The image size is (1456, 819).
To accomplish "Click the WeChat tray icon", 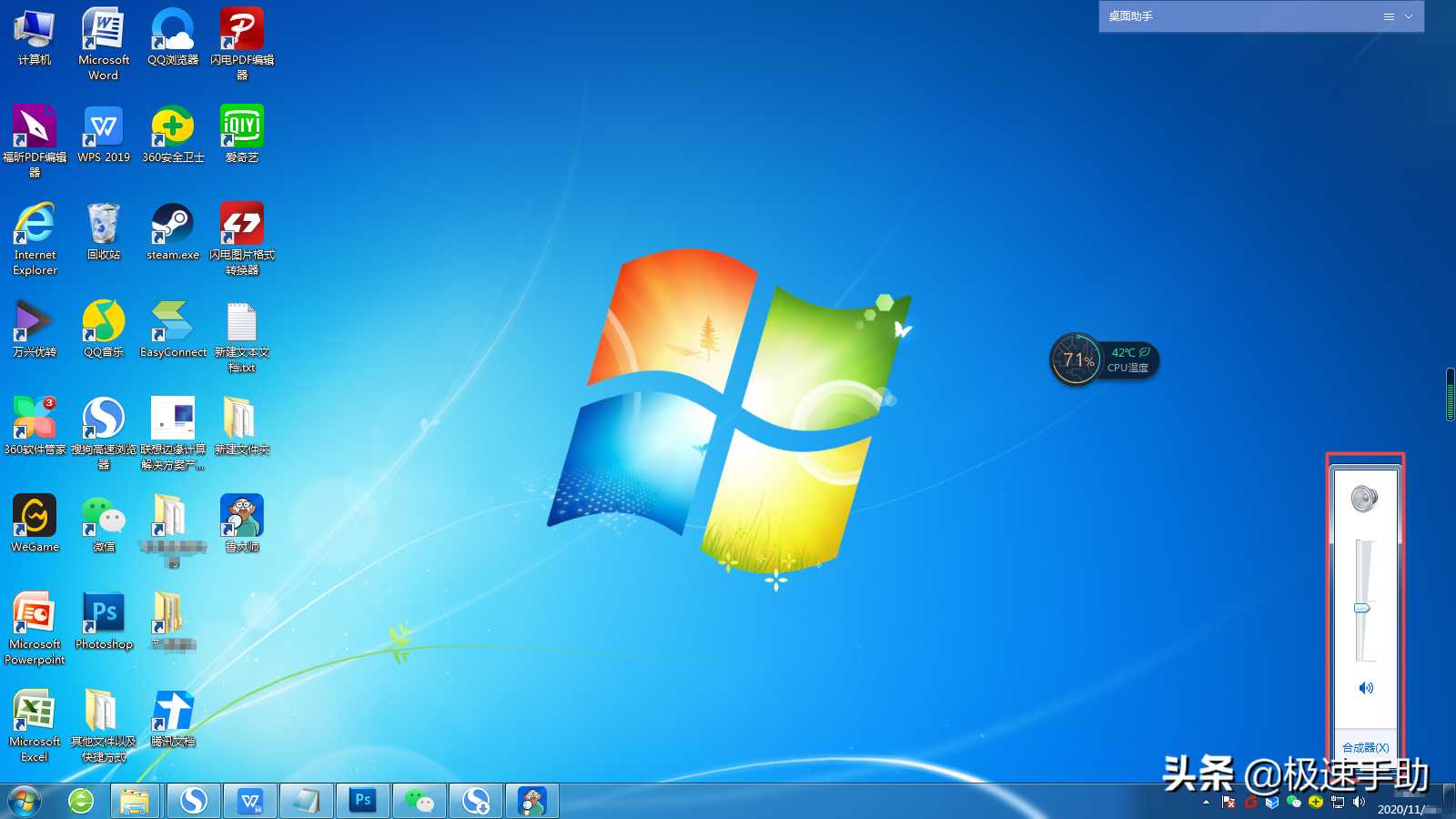I will [x=1294, y=803].
